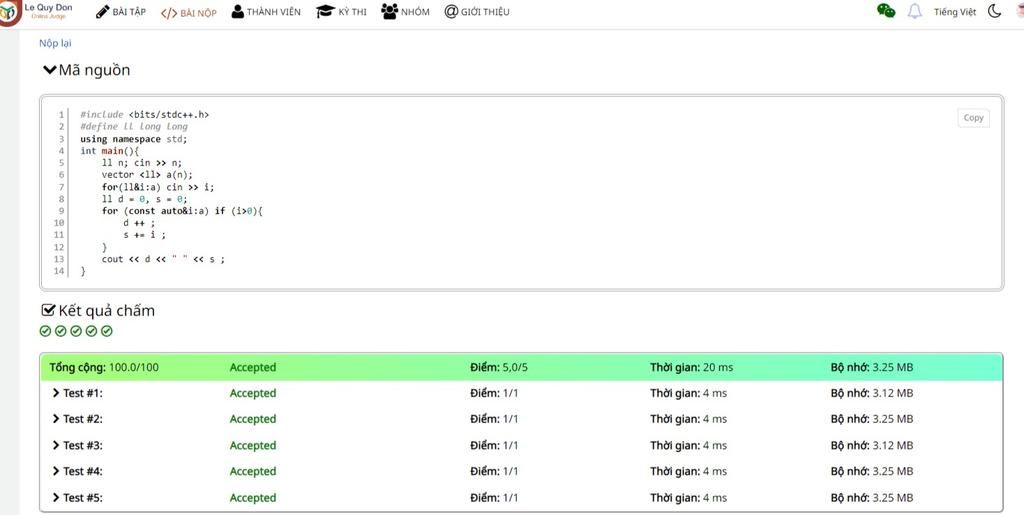Click the fifth green check result icon
Image resolution: width=1024 pixels, height=515 pixels.
[107, 331]
